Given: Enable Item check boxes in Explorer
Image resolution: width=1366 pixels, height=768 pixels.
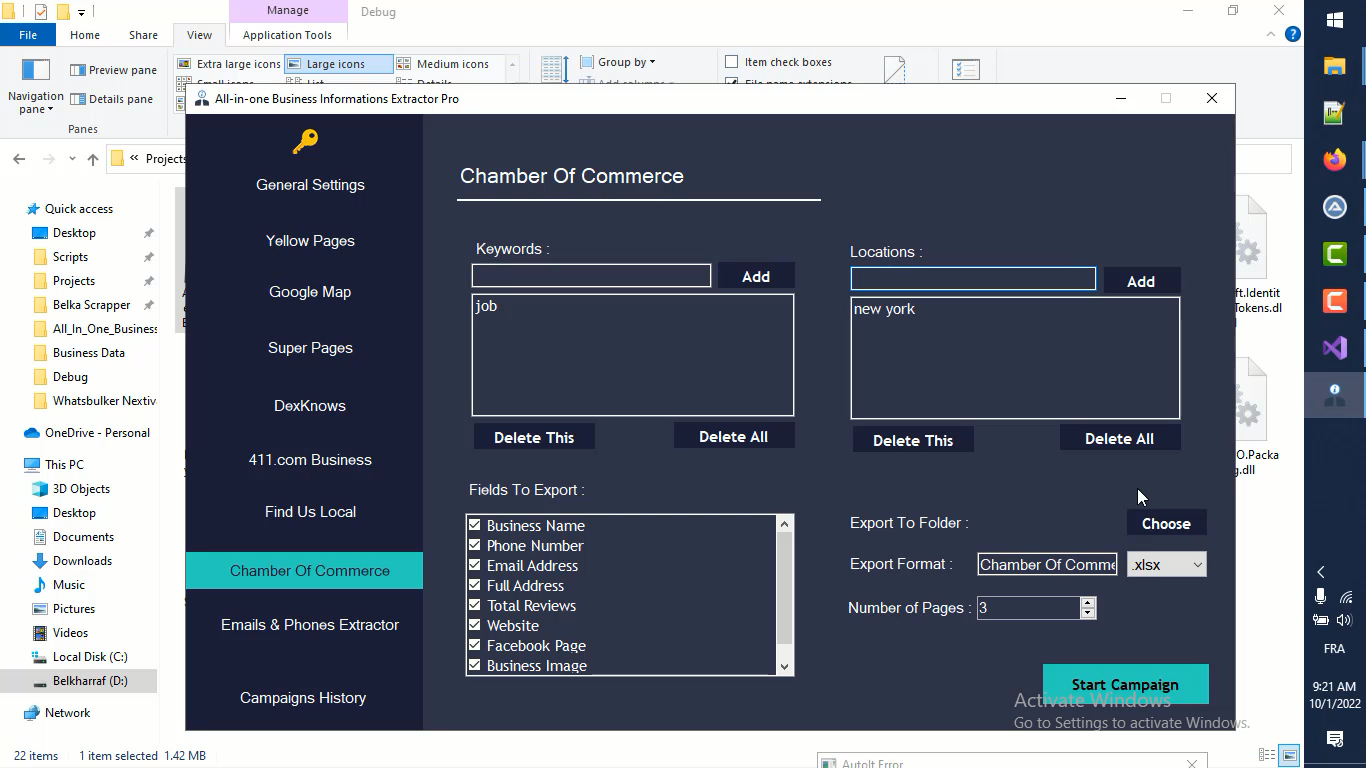Looking at the screenshot, I should (x=732, y=62).
